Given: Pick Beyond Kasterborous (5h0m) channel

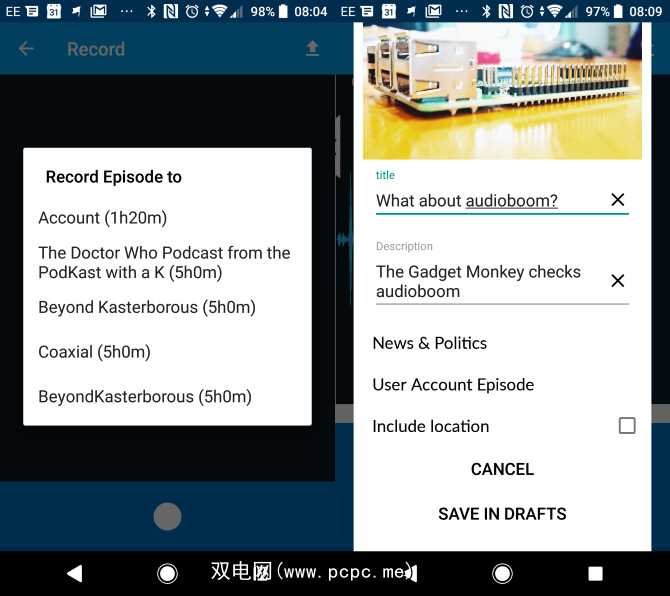Looking at the screenshot, I should pos(147,307).
